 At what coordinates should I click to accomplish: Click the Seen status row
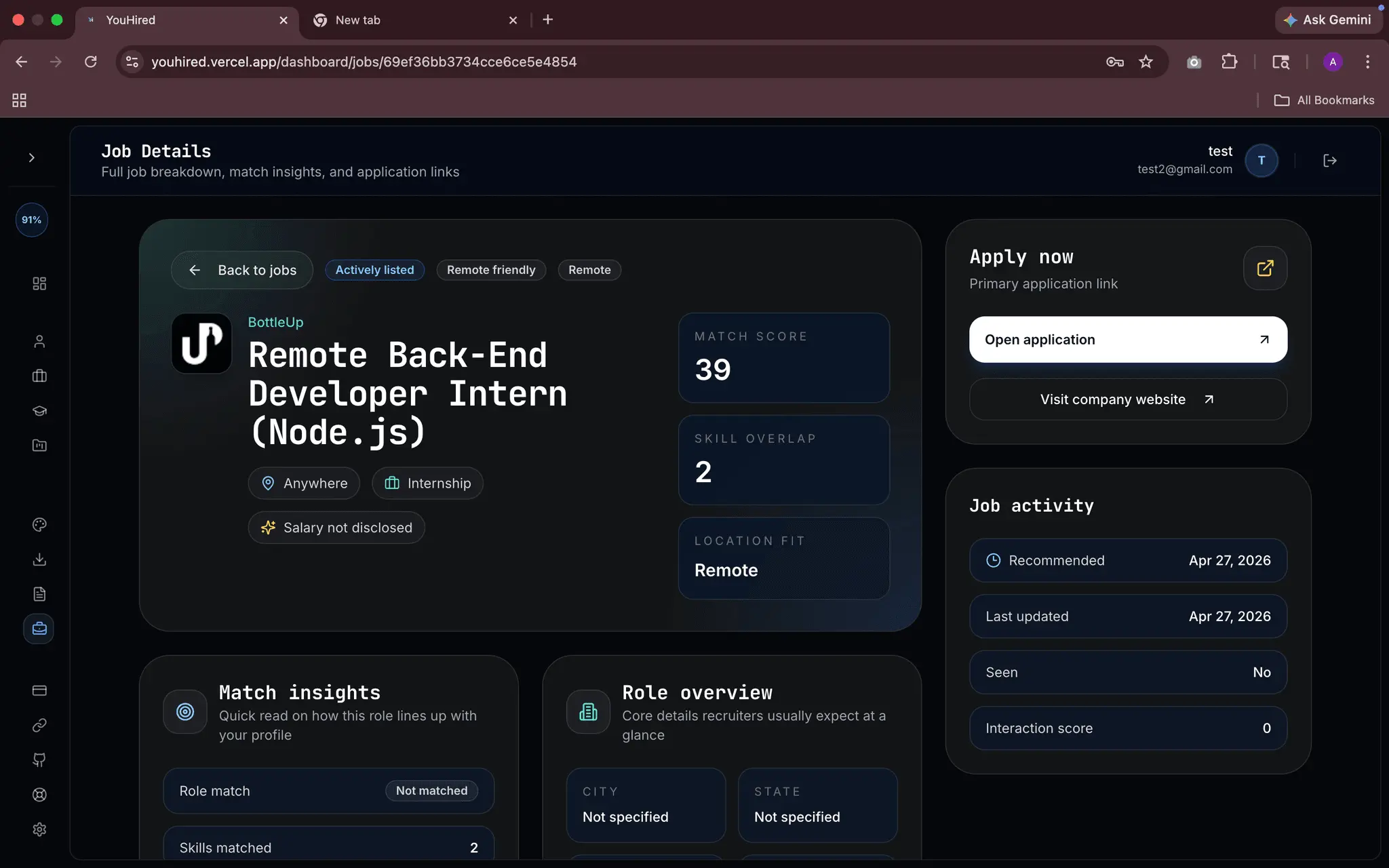pos(1128,672)
